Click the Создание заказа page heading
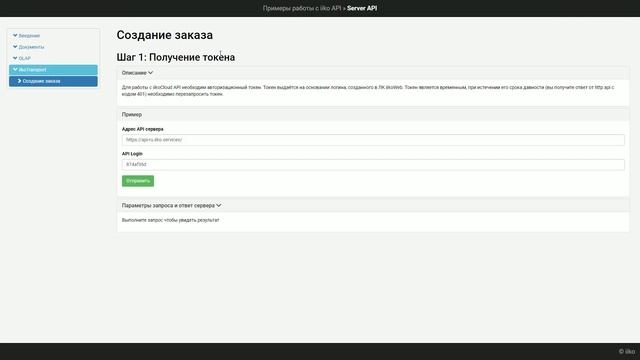Viewport: 640px width, 360px height. [x=164, y=35]
